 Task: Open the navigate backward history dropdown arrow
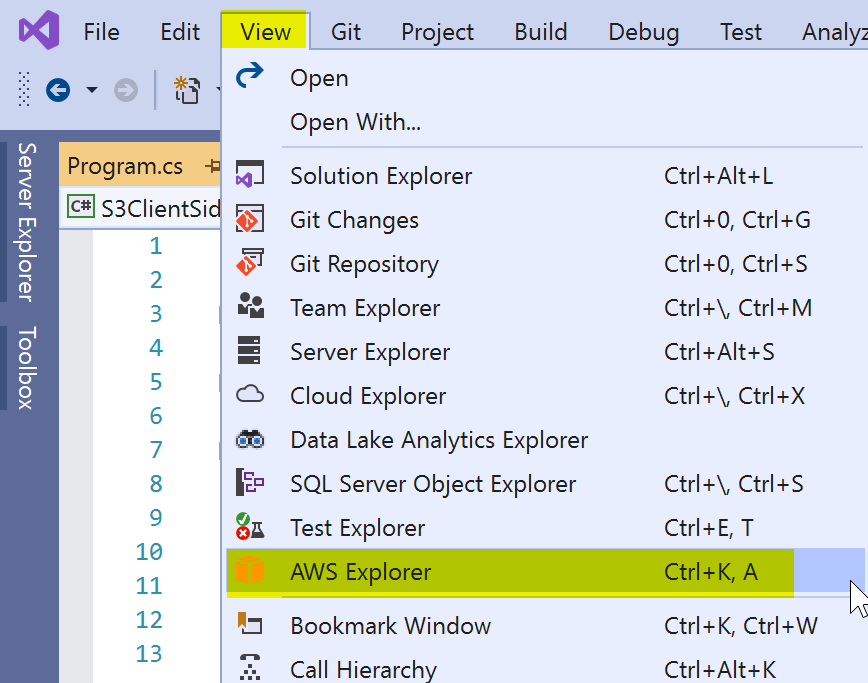[92, 90]
